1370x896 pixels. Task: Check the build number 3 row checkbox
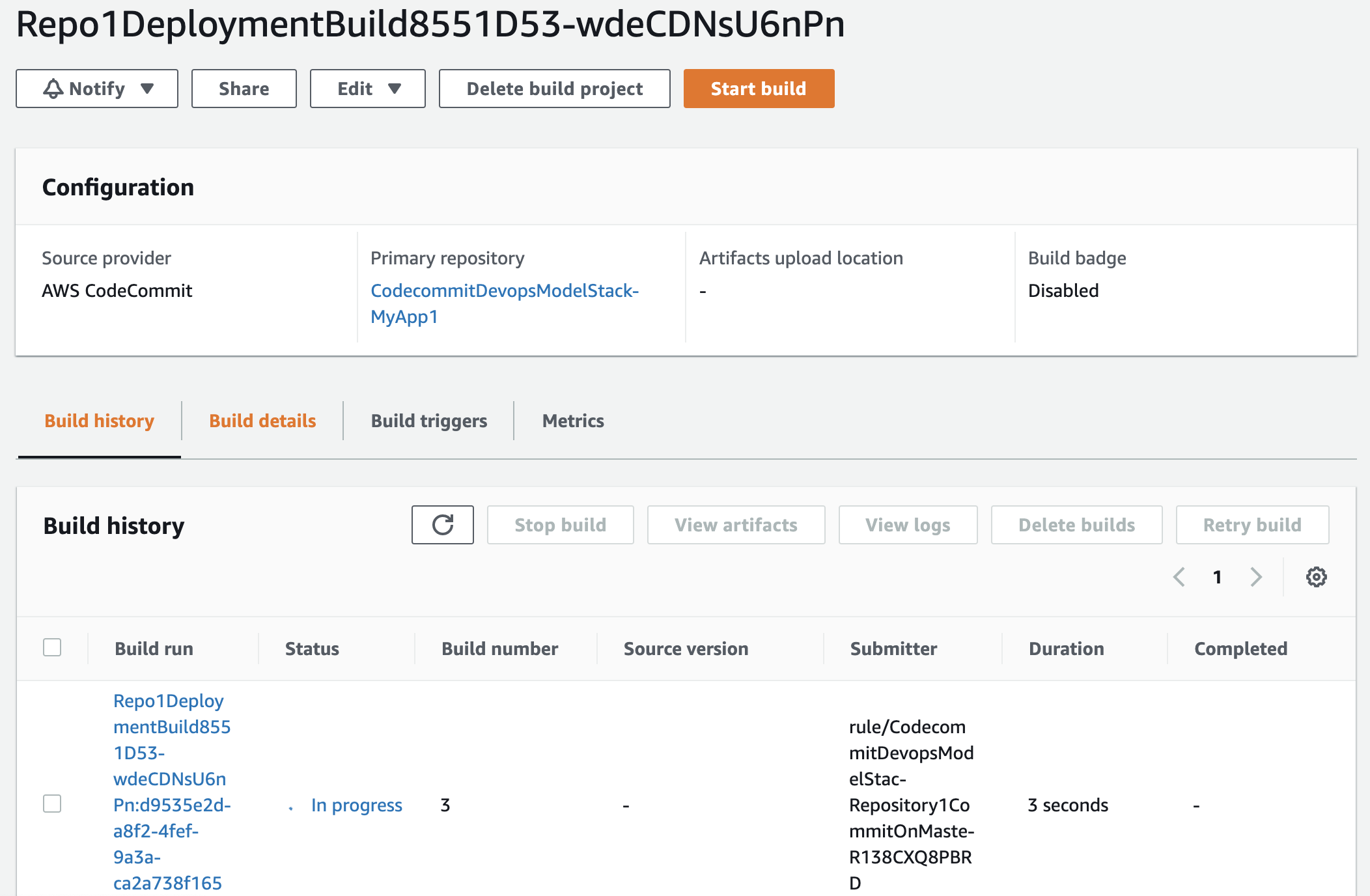click(52, 804)
